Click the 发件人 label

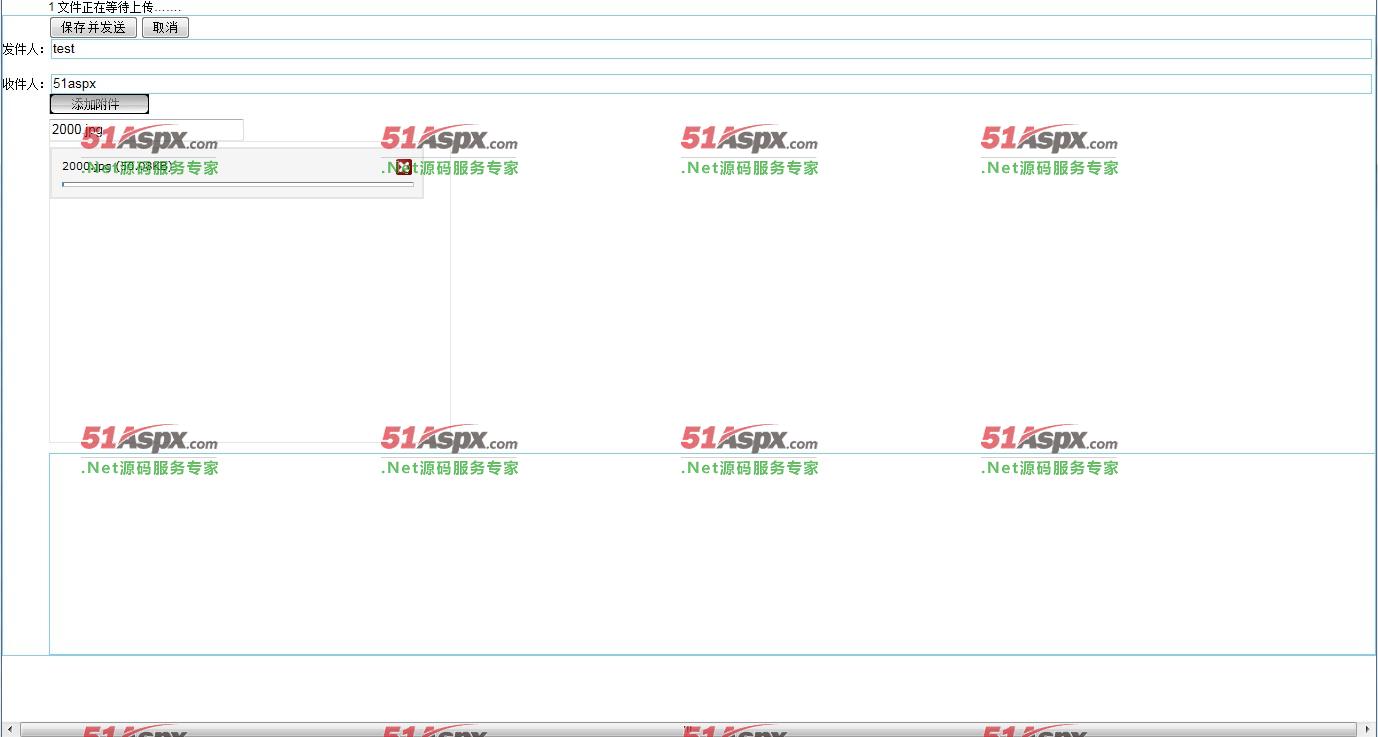pyautogui.click(x=24, y=49)
